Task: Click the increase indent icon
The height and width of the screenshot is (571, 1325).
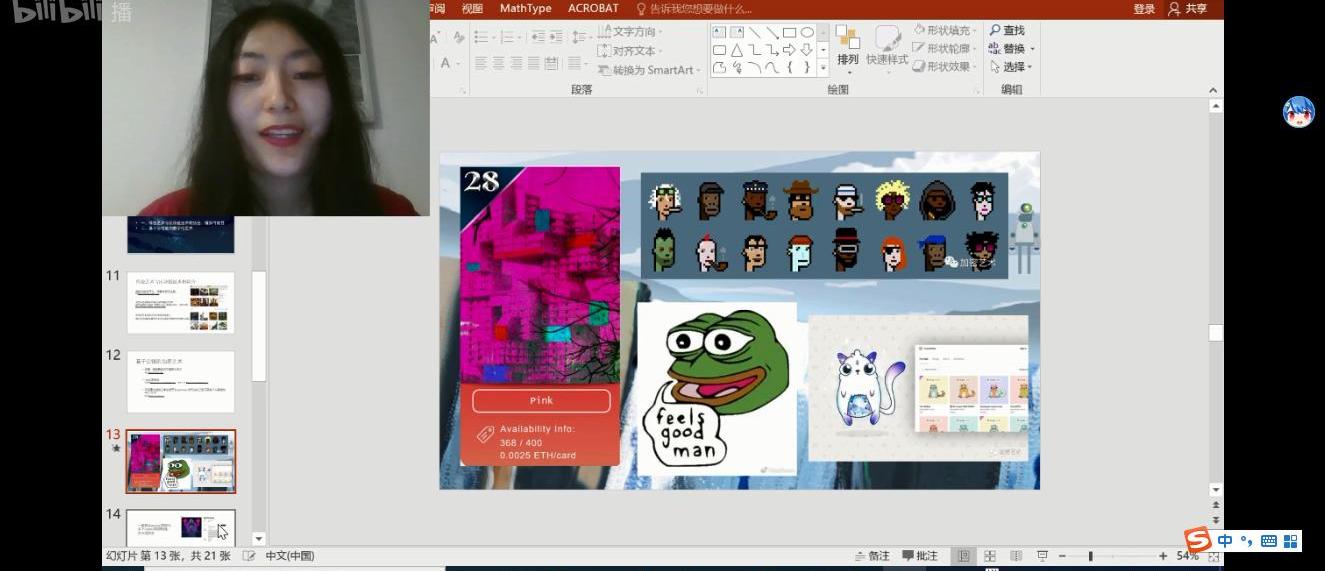Action: (x=555, y=37)
